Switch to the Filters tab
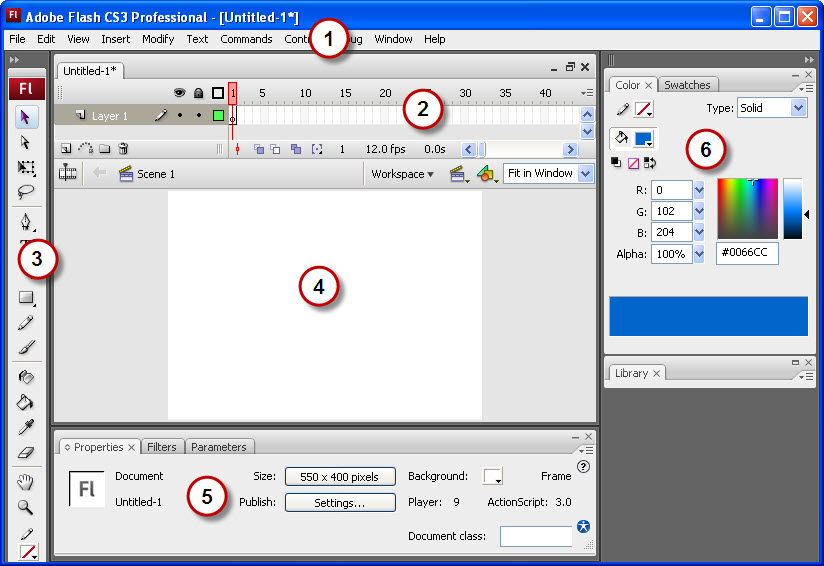The width and height of the screenshot is (824, 566). coord(162,447)
